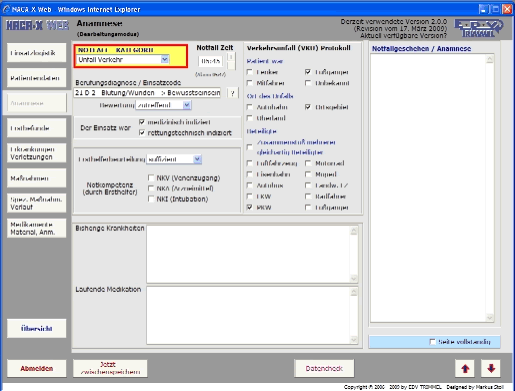This screenshot has width=515, height=391.
Task: Click 'Aktuell verfügbare Version?' text
Action: point(404,35)
